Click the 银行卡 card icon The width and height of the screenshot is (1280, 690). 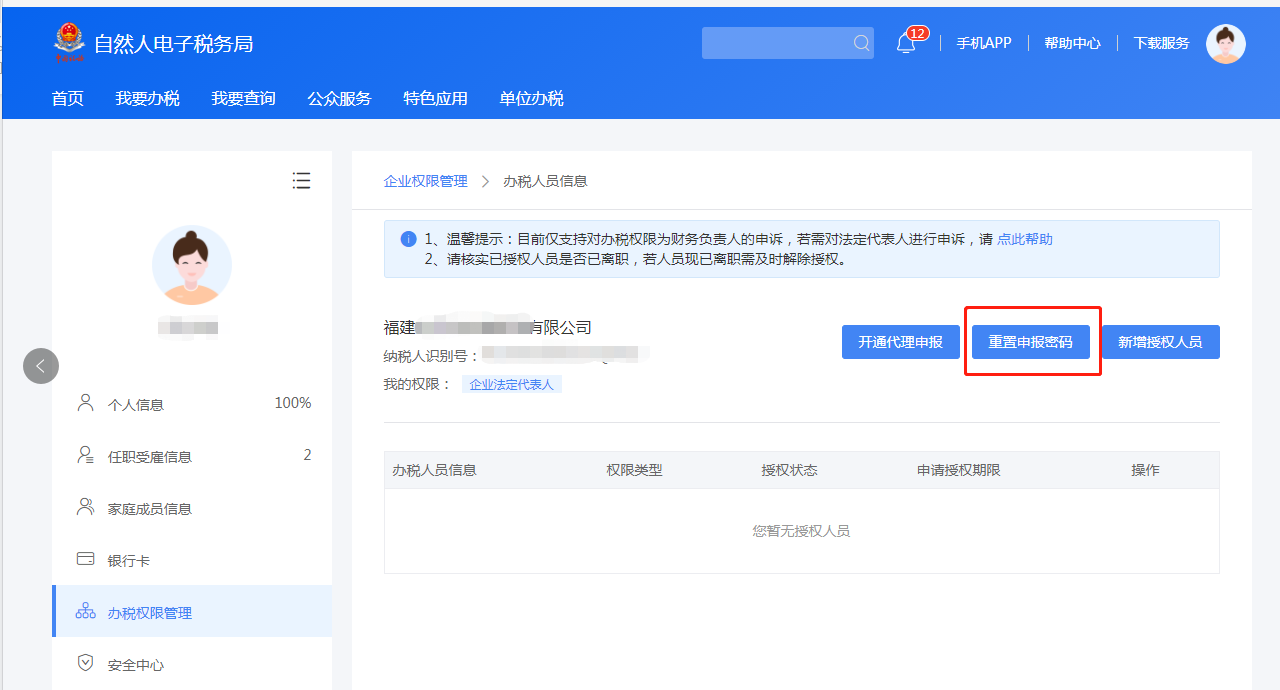tap(86, 559)
